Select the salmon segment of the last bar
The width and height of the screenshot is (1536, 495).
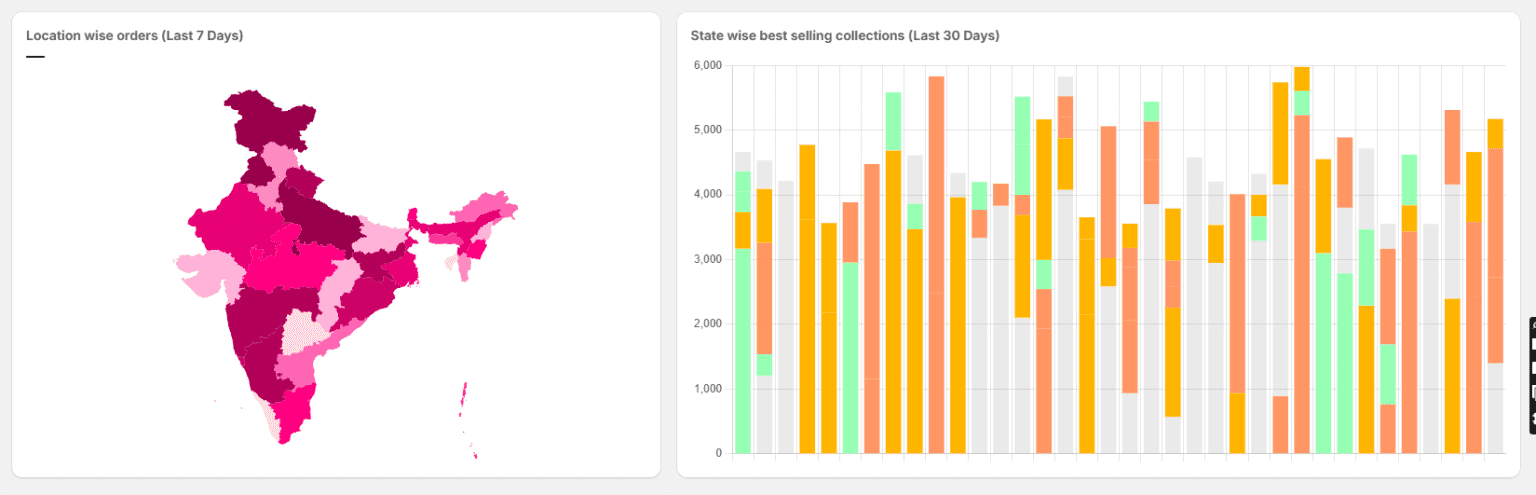click(x=1495, y=256)
